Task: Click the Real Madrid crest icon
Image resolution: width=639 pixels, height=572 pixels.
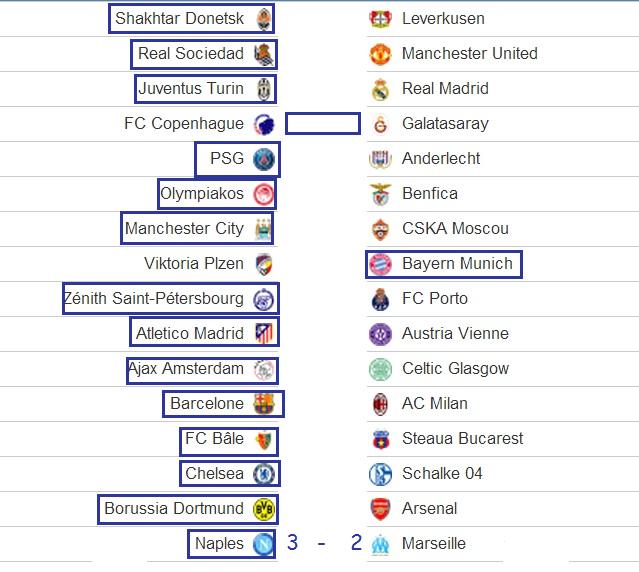Action: (x=380, y=89)
